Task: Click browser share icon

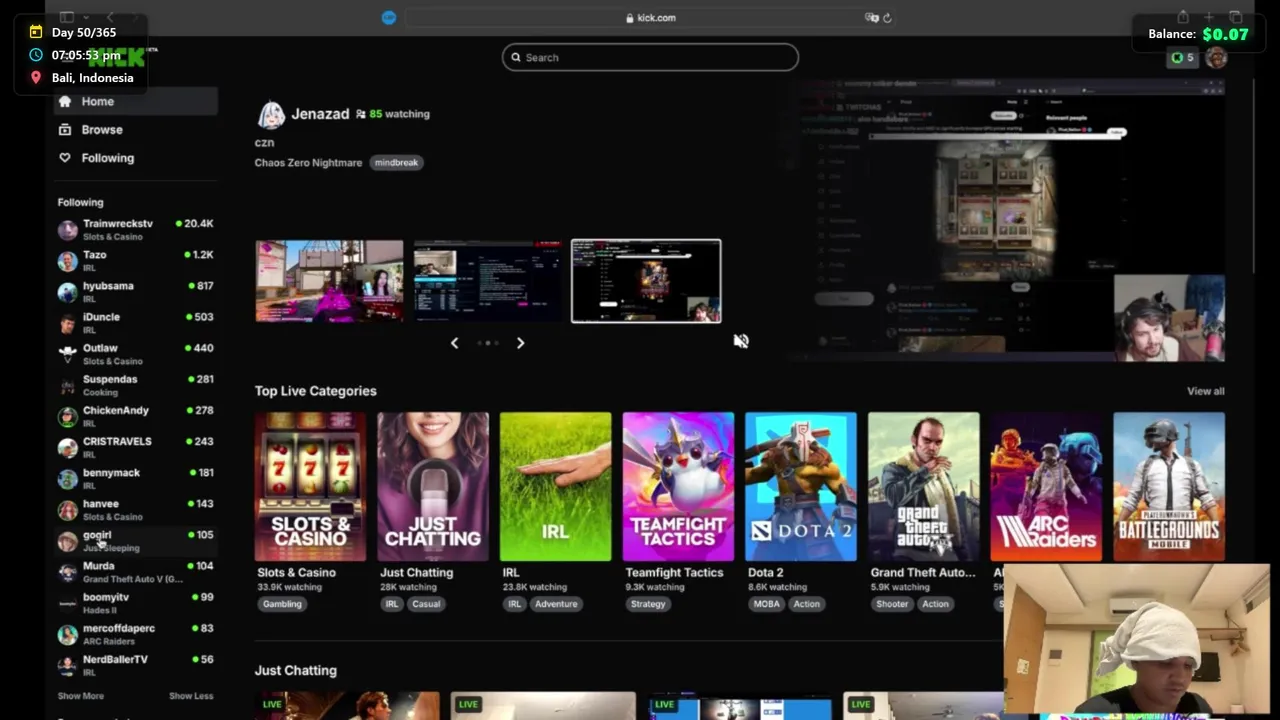Action: click(1183, 17)
